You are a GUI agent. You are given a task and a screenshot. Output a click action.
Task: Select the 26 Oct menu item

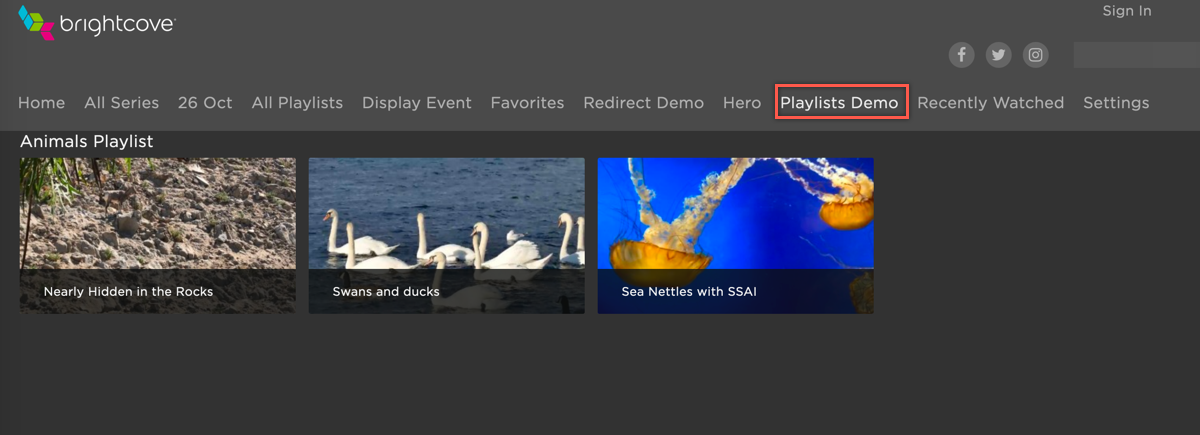coord(205,103)
